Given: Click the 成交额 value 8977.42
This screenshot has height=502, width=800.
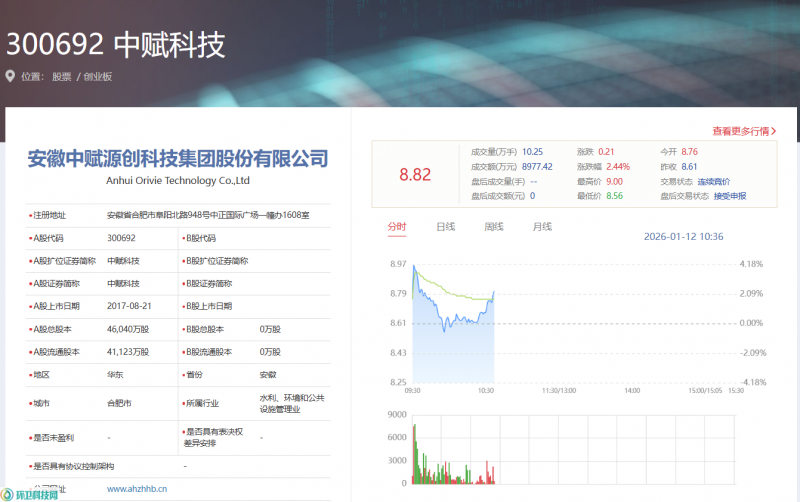Looking at the screenshot, I should pos(537,166).
